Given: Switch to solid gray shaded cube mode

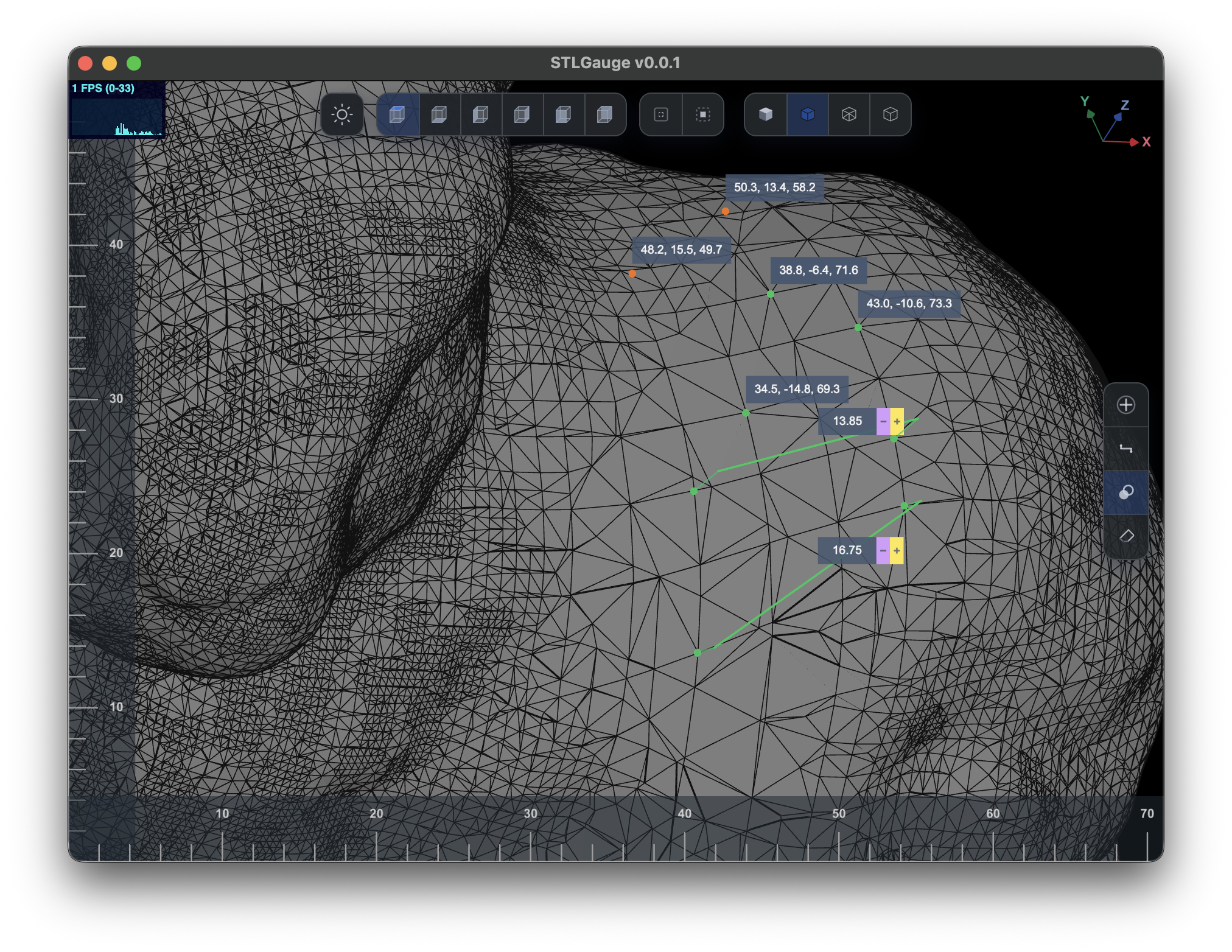Looking at the screenshot, I should [766, 114].
